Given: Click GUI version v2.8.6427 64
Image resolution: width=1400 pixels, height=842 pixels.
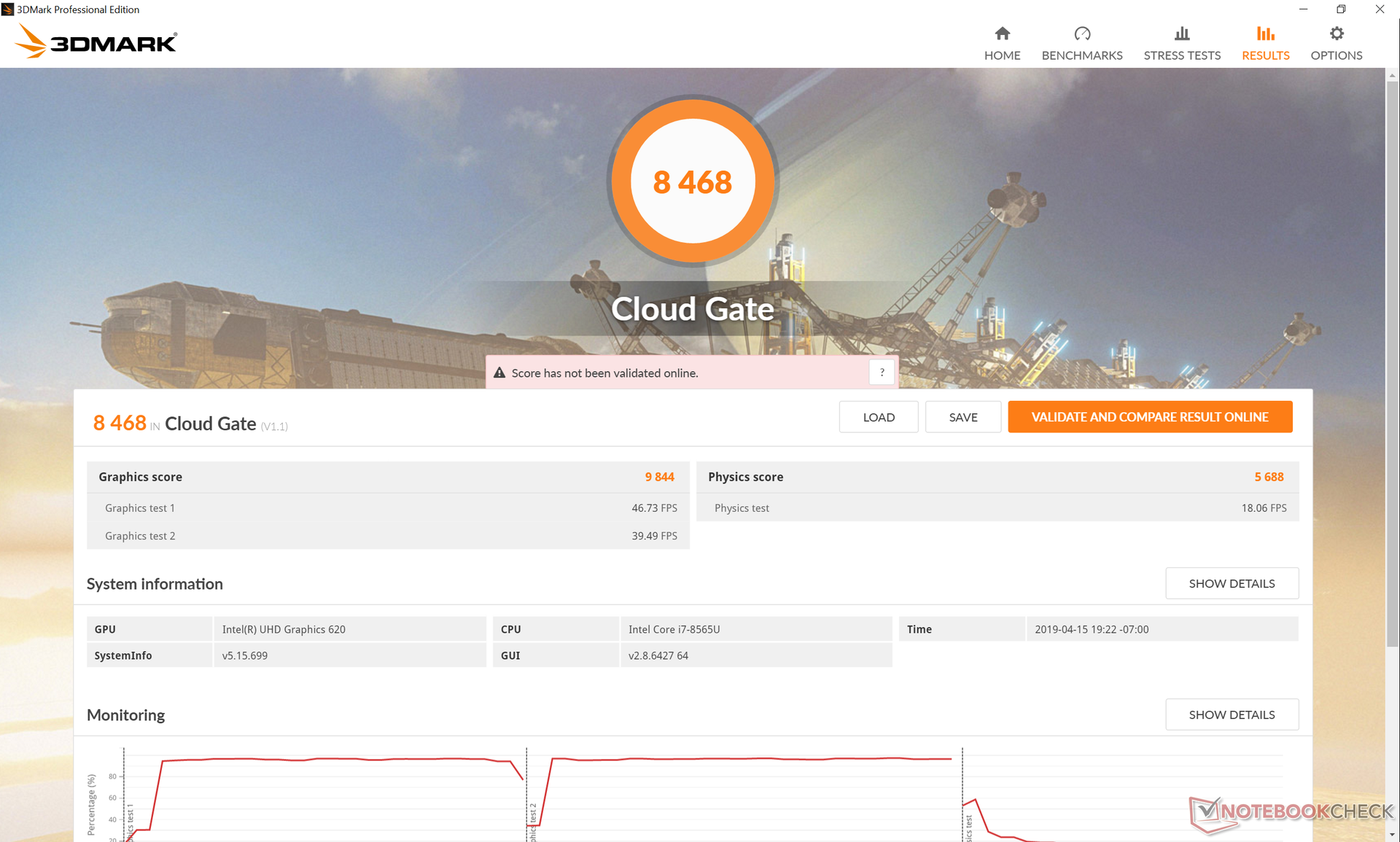Looking at the screenshot, I should click(658, 655).
